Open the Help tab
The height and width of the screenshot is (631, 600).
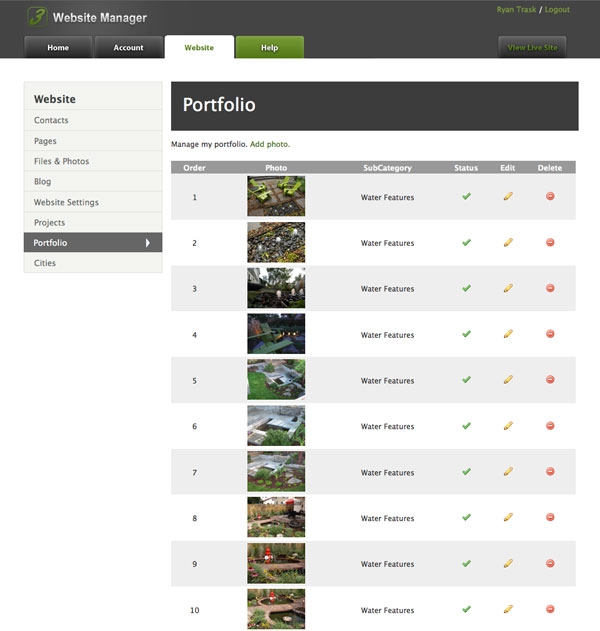(270, 47)
